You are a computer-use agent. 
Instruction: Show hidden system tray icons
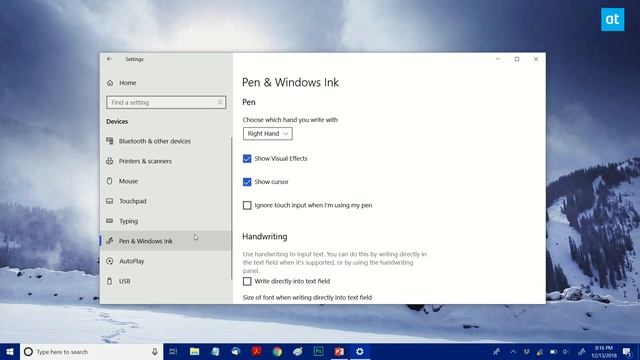(x=513, y=352)
